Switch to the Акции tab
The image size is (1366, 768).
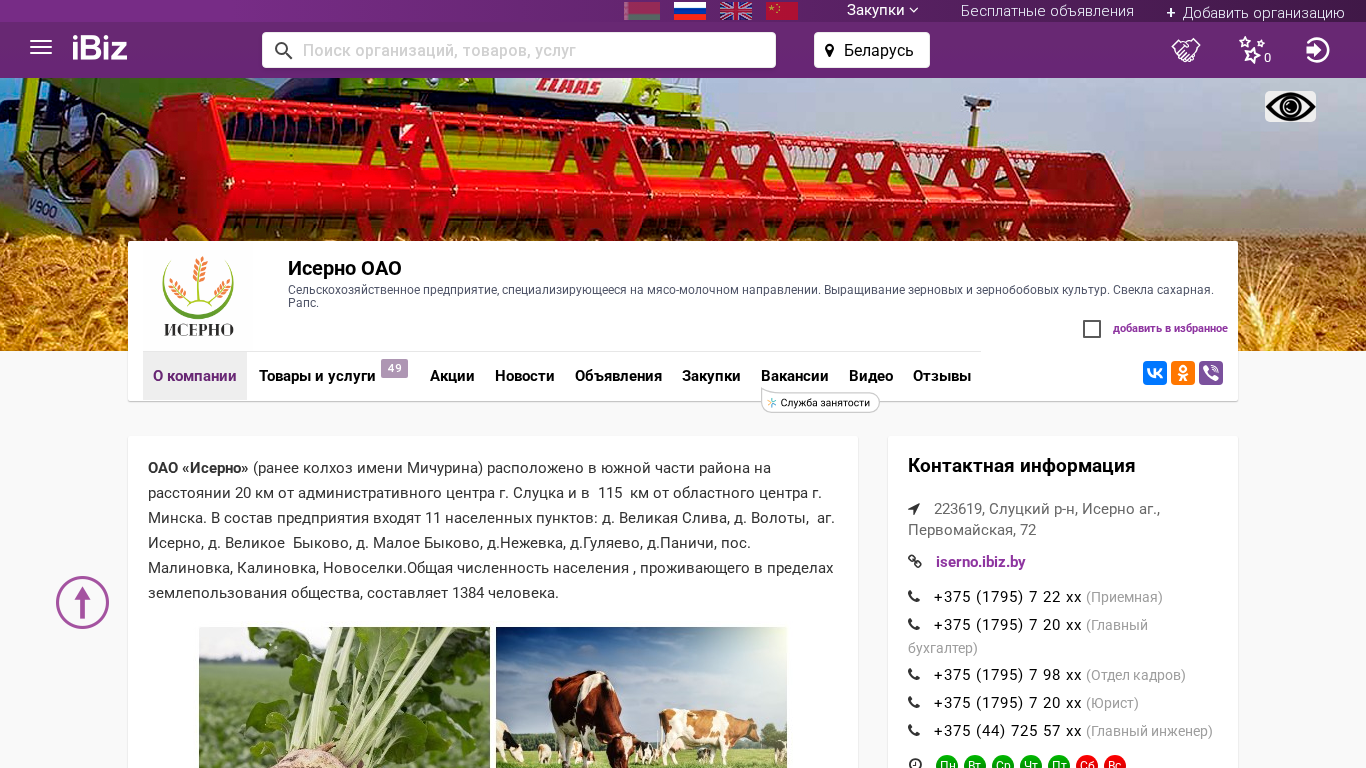[x=452, y=376]
